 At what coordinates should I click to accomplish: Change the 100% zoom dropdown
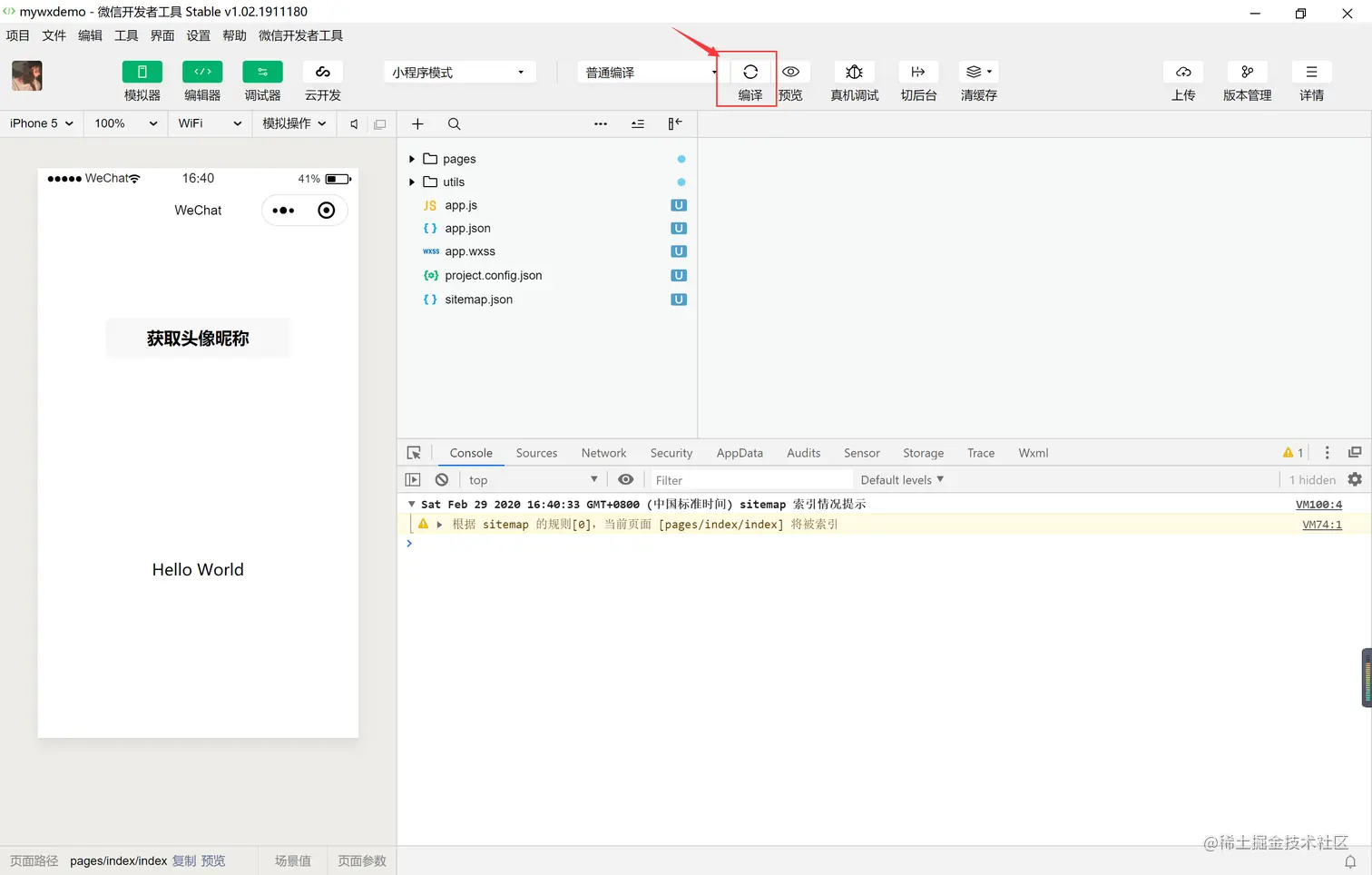(x=126, y=123)
